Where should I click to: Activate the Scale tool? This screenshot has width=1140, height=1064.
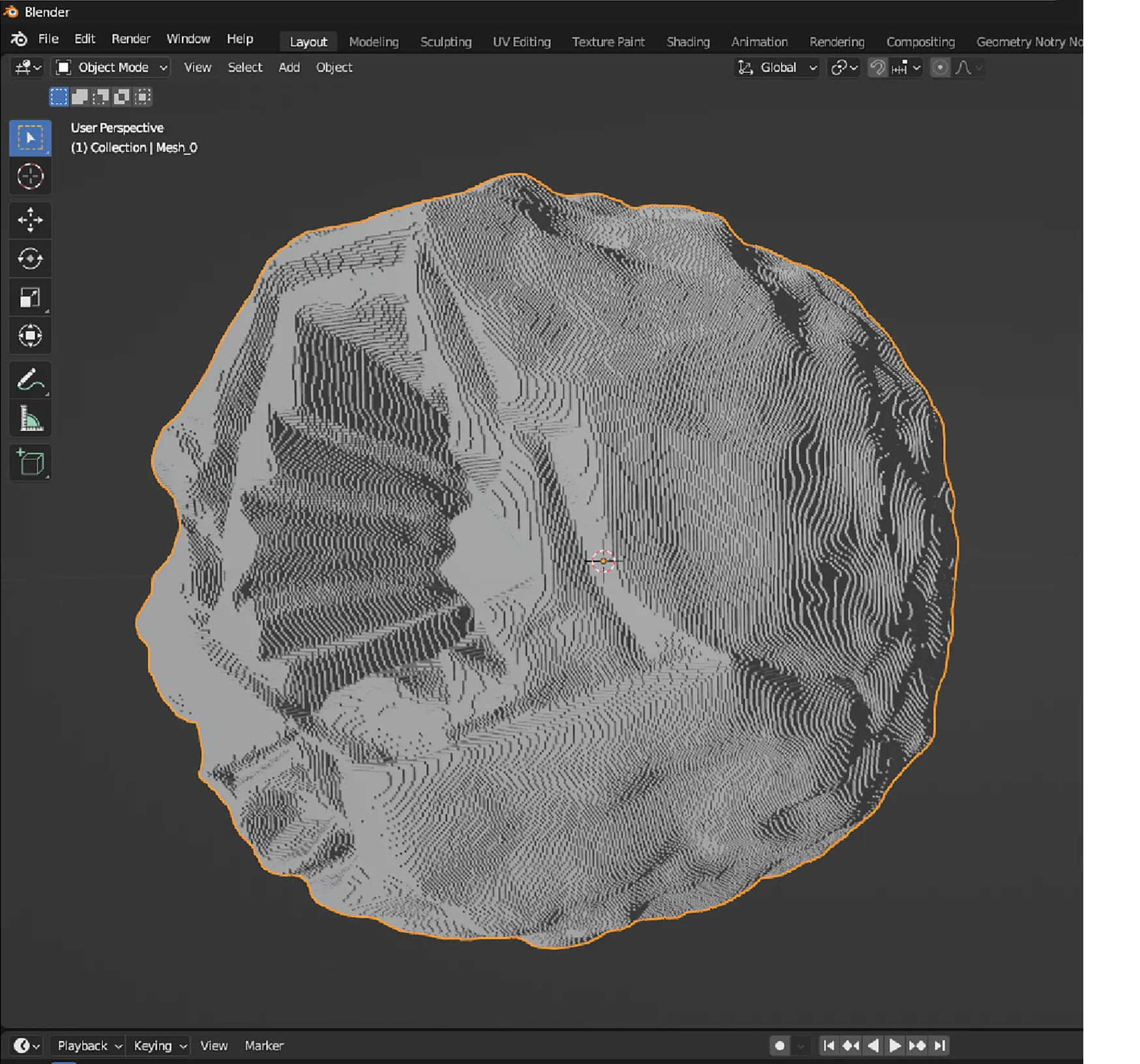tap(30, 298)
